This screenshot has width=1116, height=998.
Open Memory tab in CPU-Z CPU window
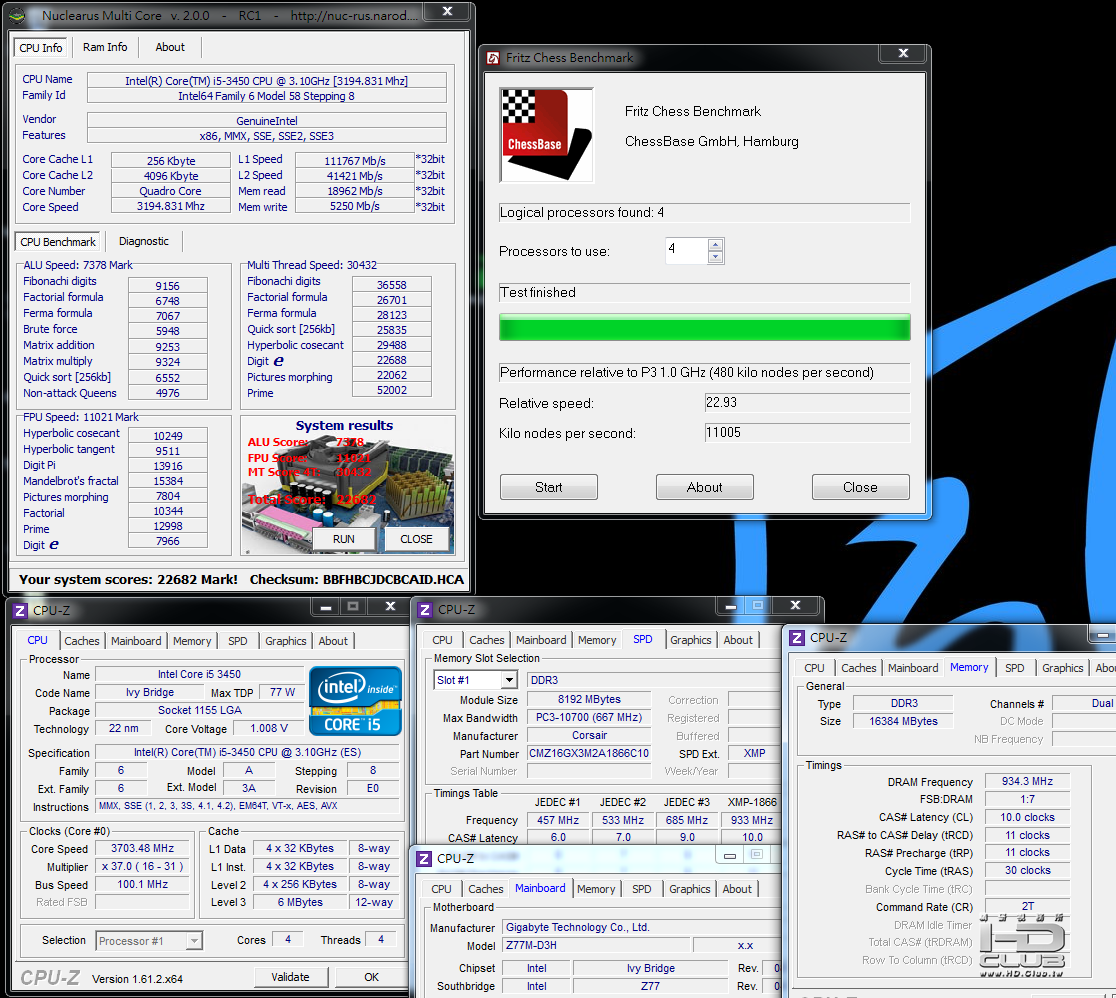192,641
